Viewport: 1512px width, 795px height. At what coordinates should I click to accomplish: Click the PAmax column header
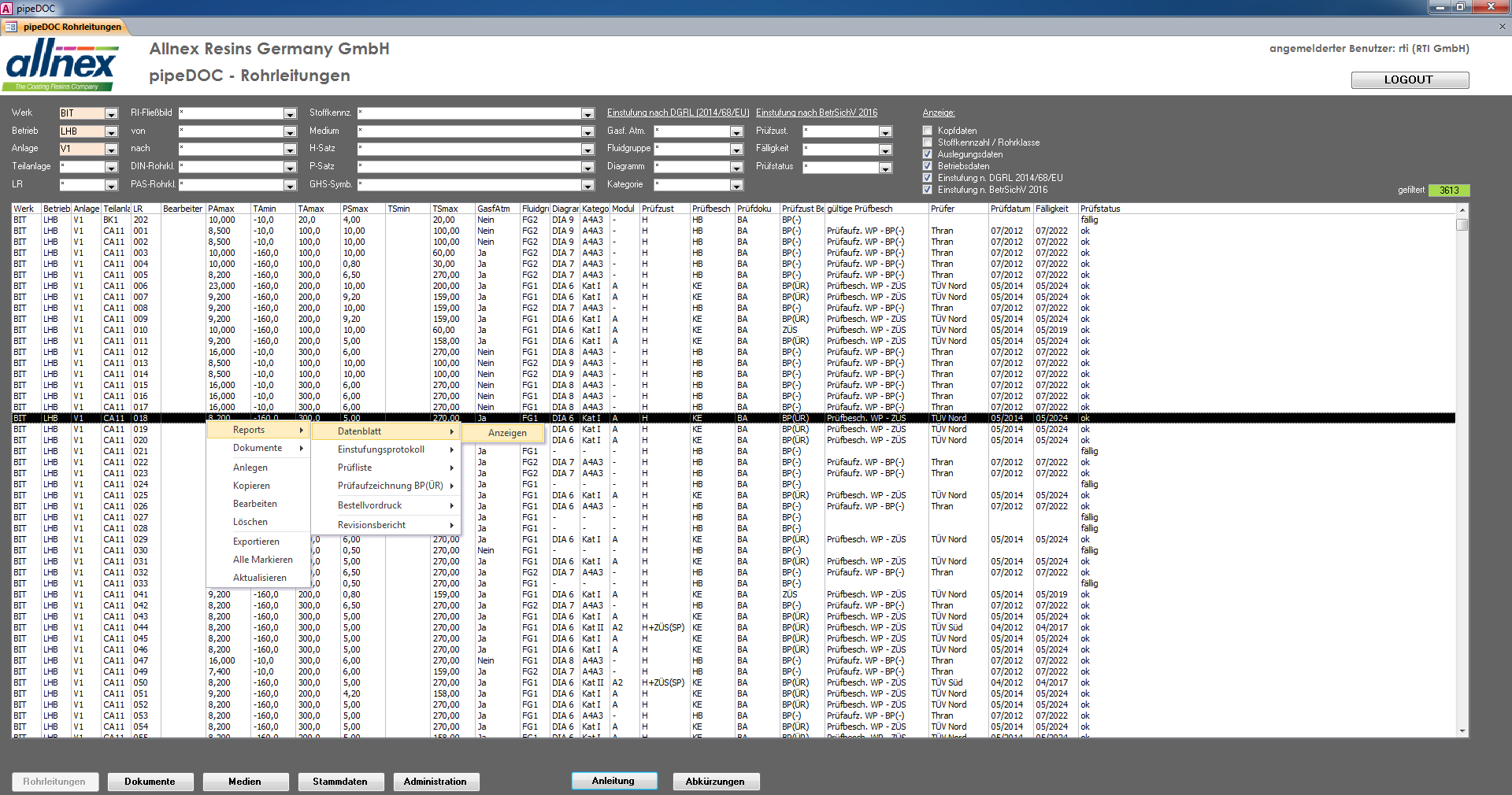coord(228,209)
